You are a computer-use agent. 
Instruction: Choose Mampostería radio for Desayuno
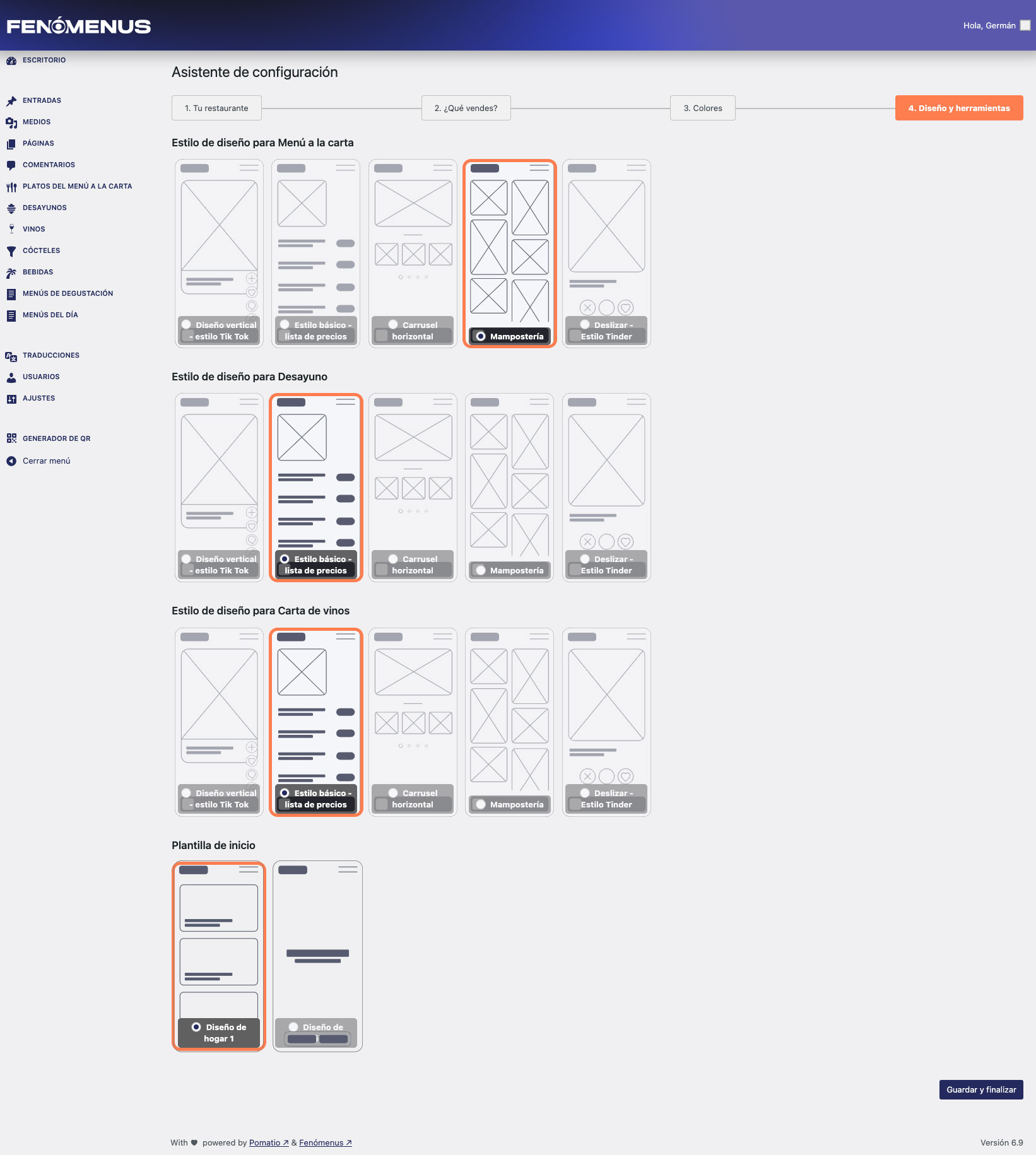pyautogui.click(x=481, y=570)
